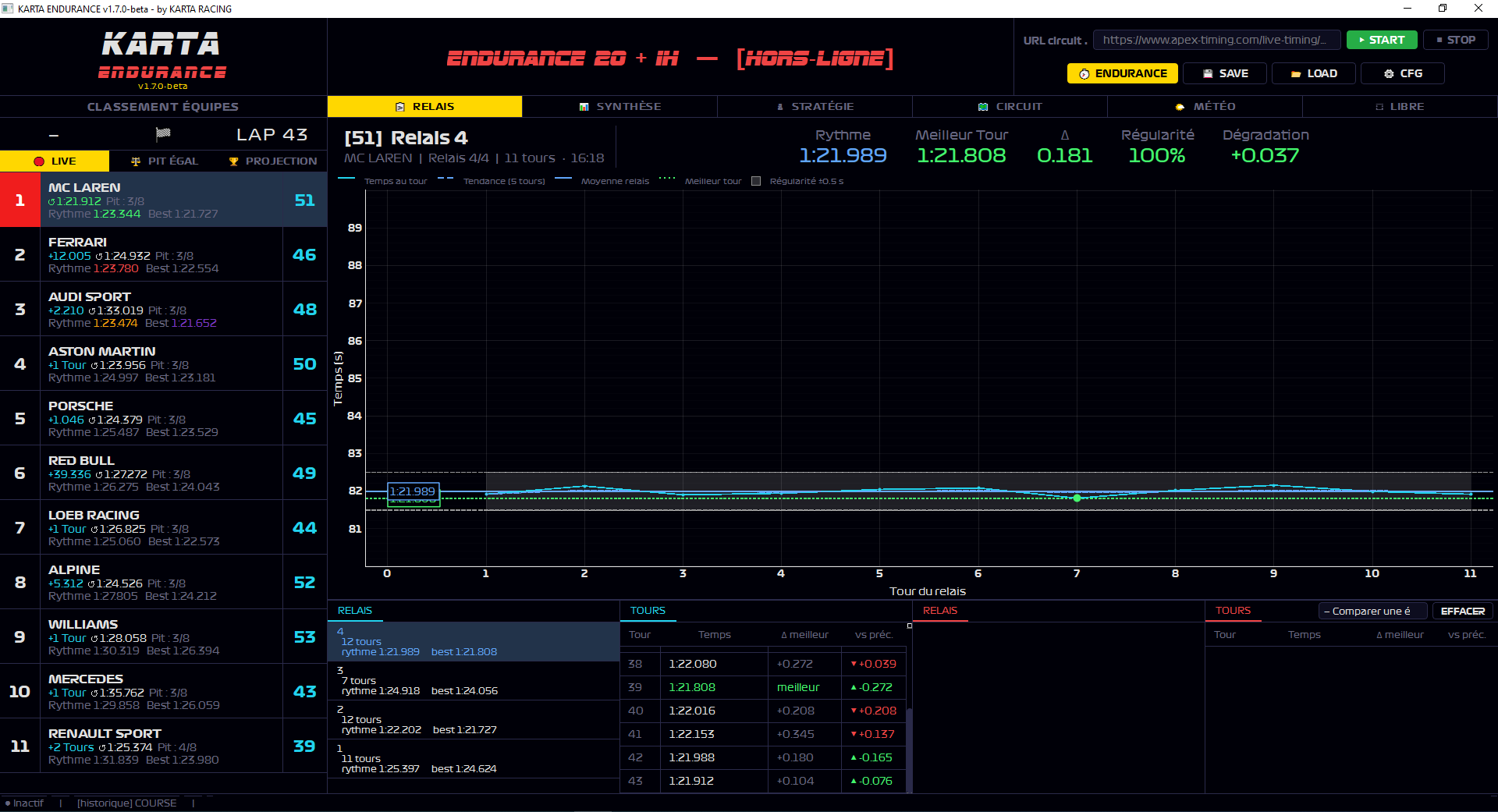Click lap 43 row with time 1:21.912
This screenshot has width=1498, height=812.
click(763, 781)
